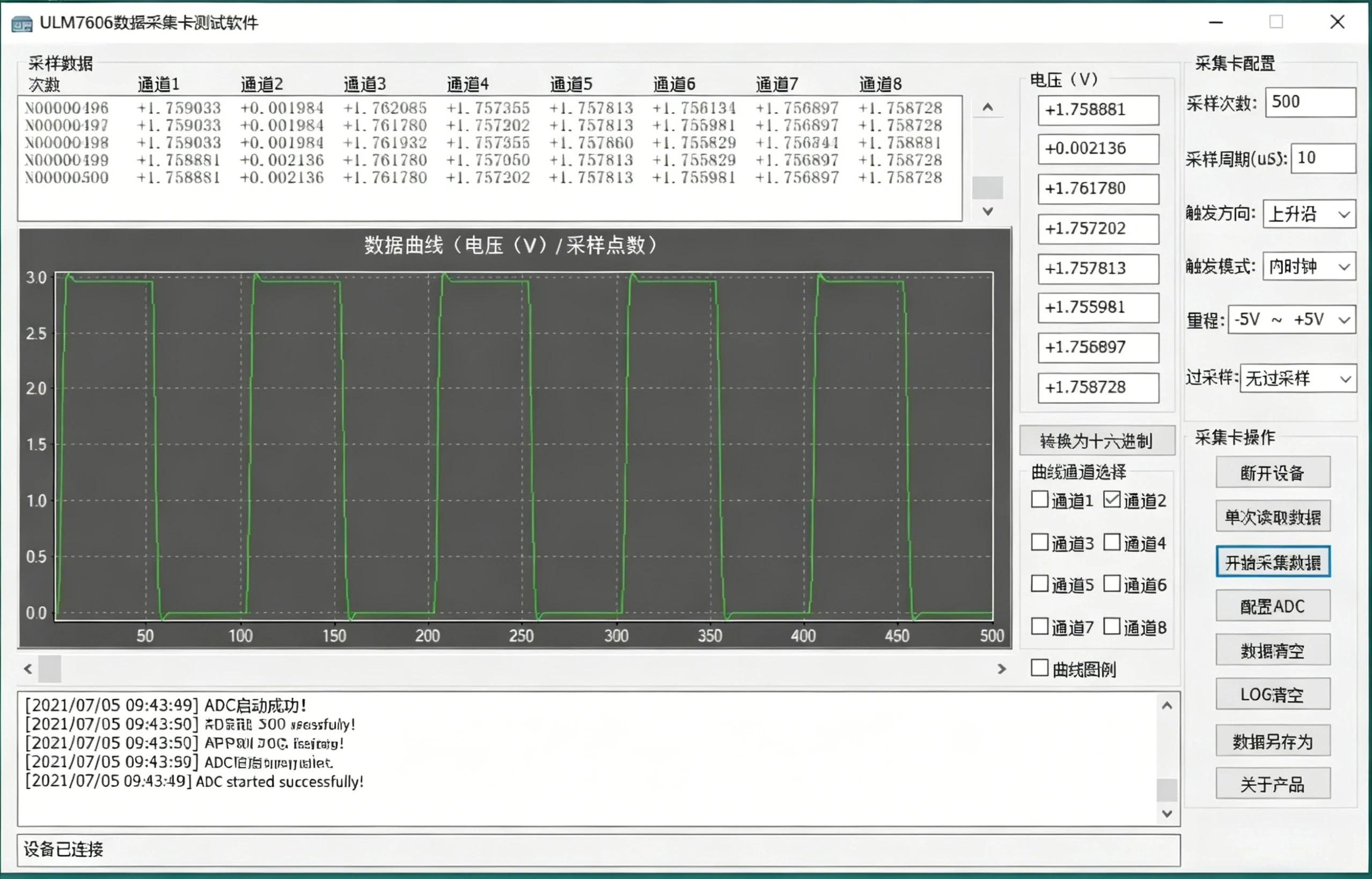The width and height of the screenshot is (1372, 879).
Task: Click the 设备已连接 status bar text
Action: 63,849
